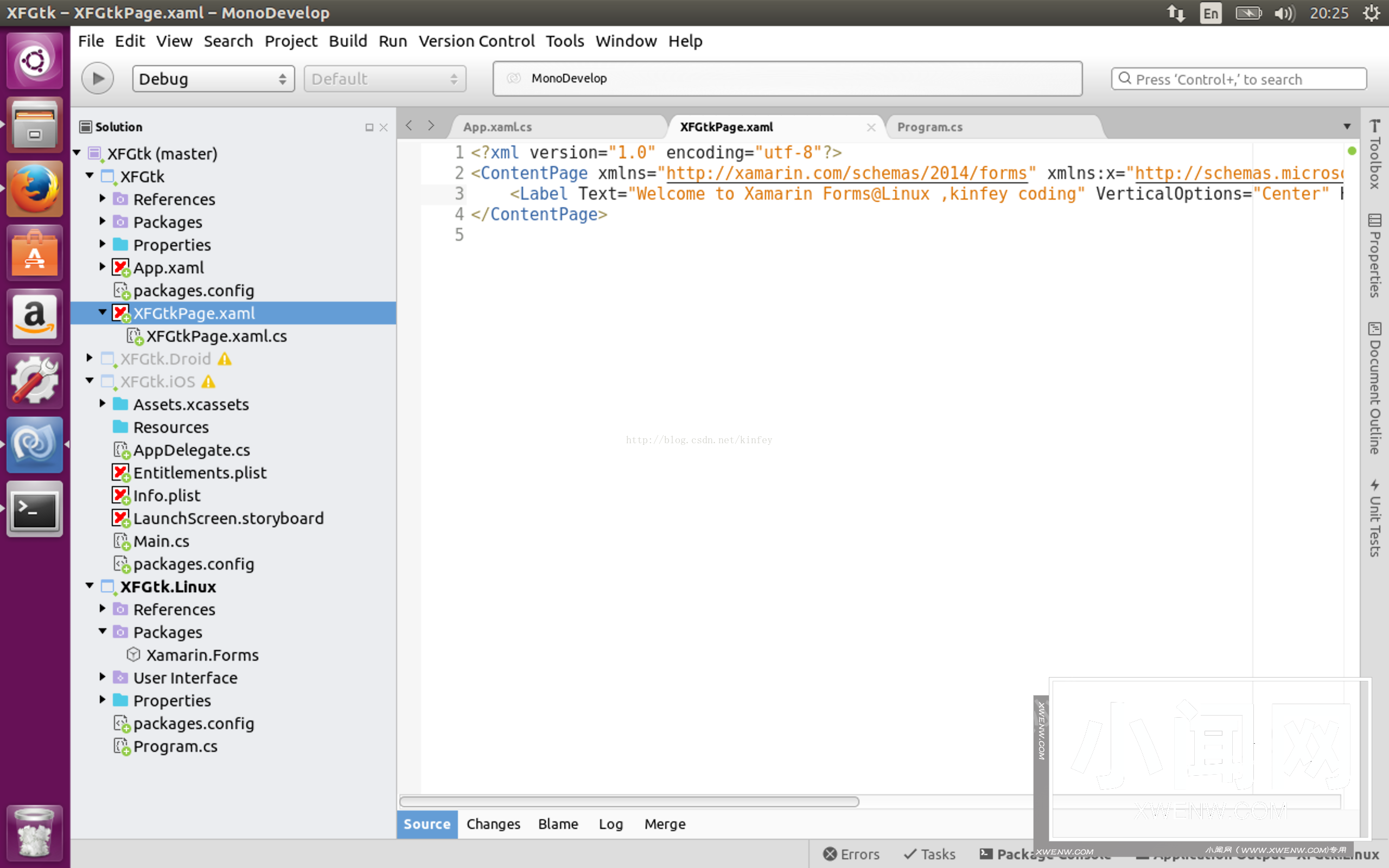The height and width of the screenshot is (868, 1389).
Task: Expand the XFGtk.Droid project node
Action: pos(89,358)
